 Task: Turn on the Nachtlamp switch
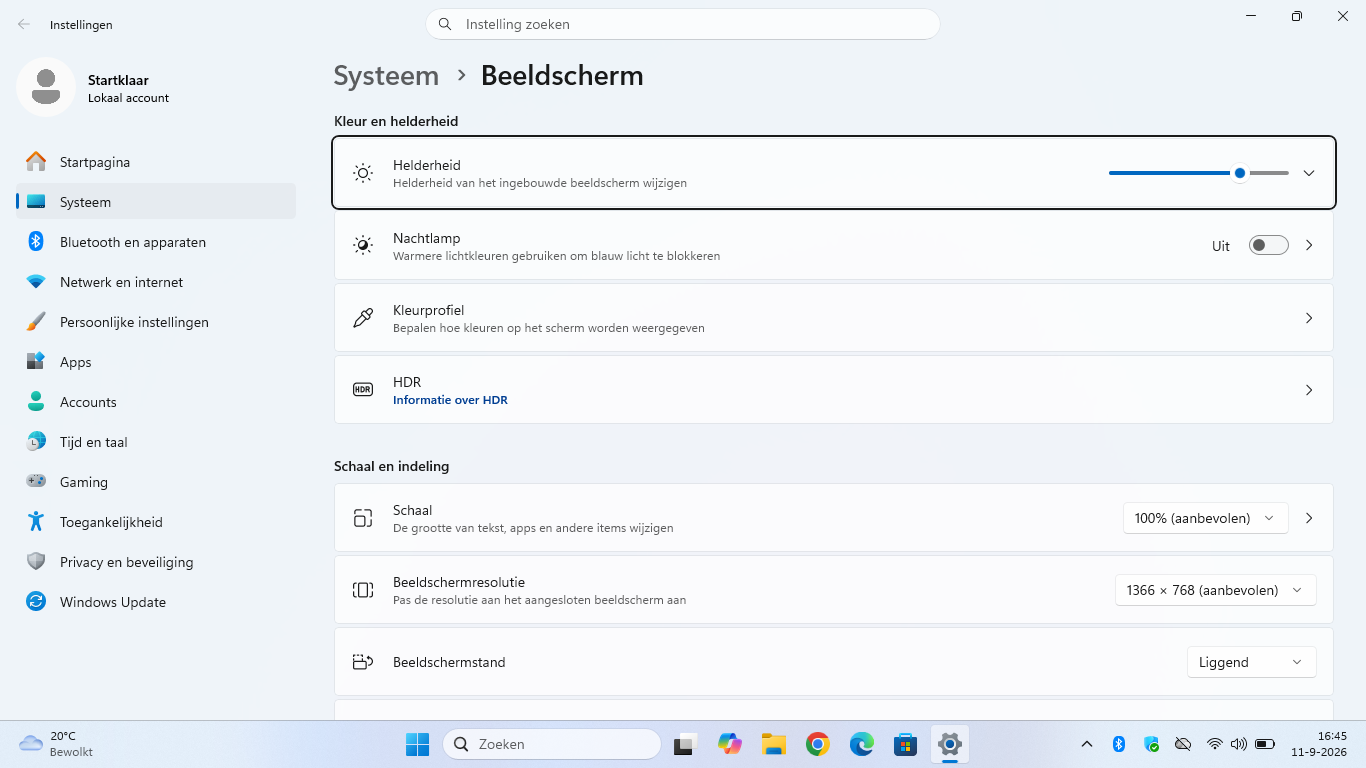(x=1268, y=245)
